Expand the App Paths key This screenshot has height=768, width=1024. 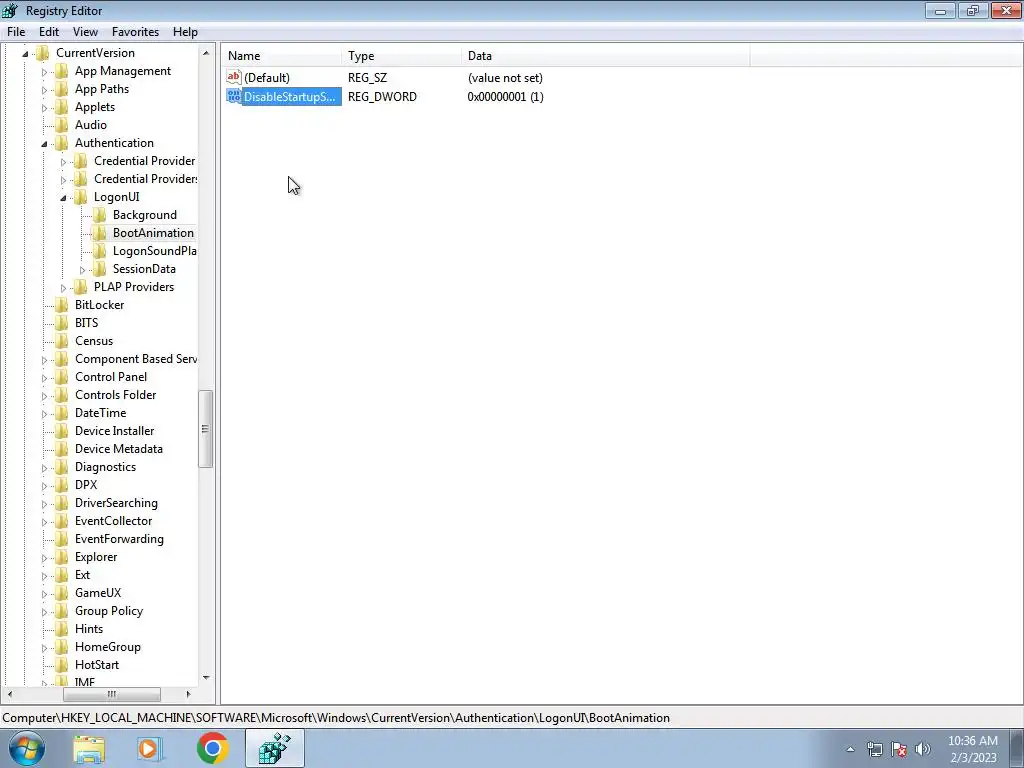[44, 89]
